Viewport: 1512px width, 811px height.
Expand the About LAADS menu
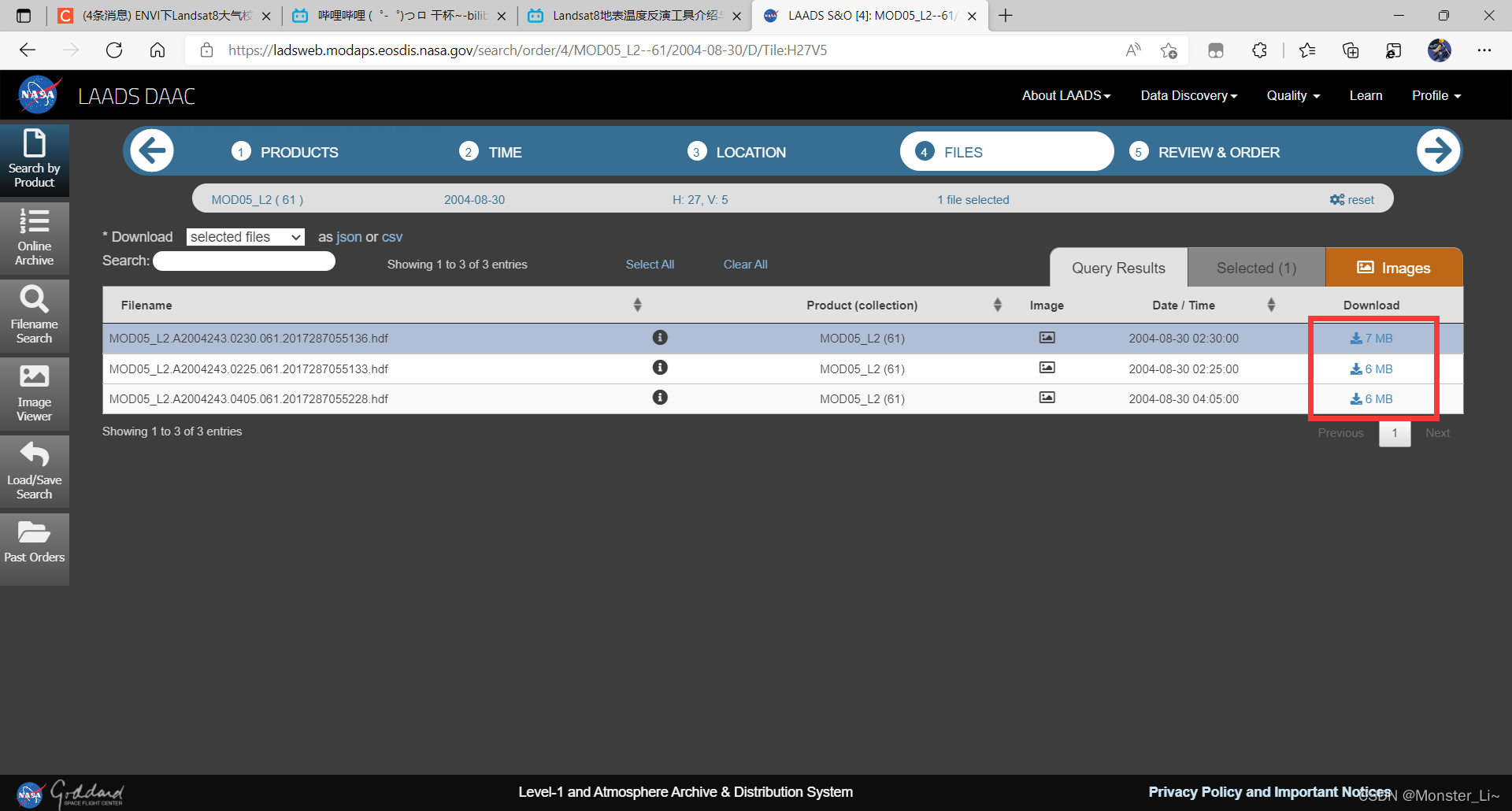coord(1066,95)
